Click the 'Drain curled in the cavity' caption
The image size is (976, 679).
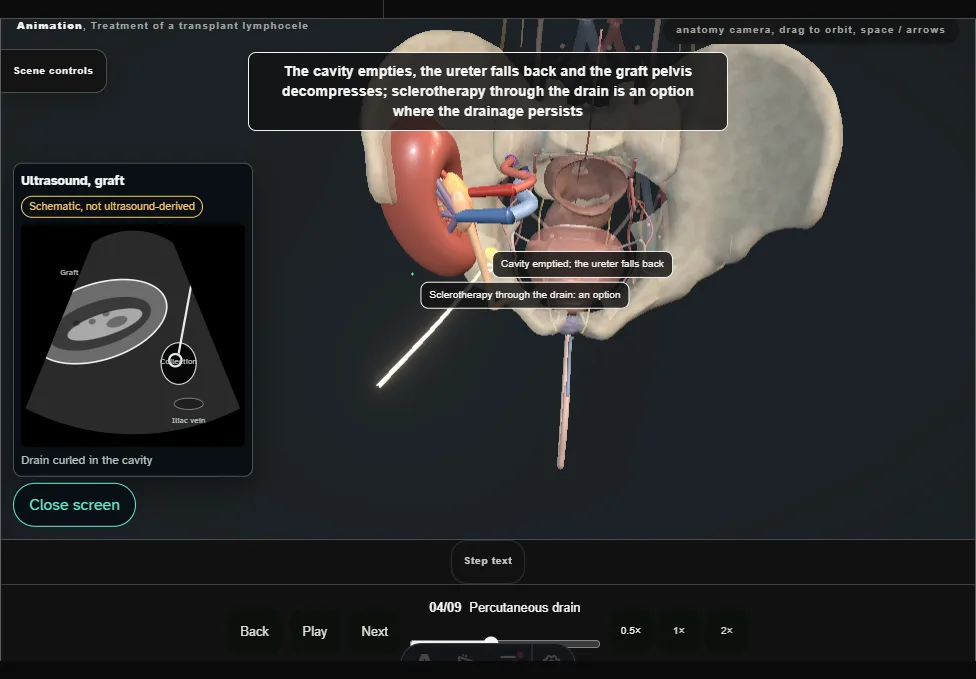[x=87, y=460]
